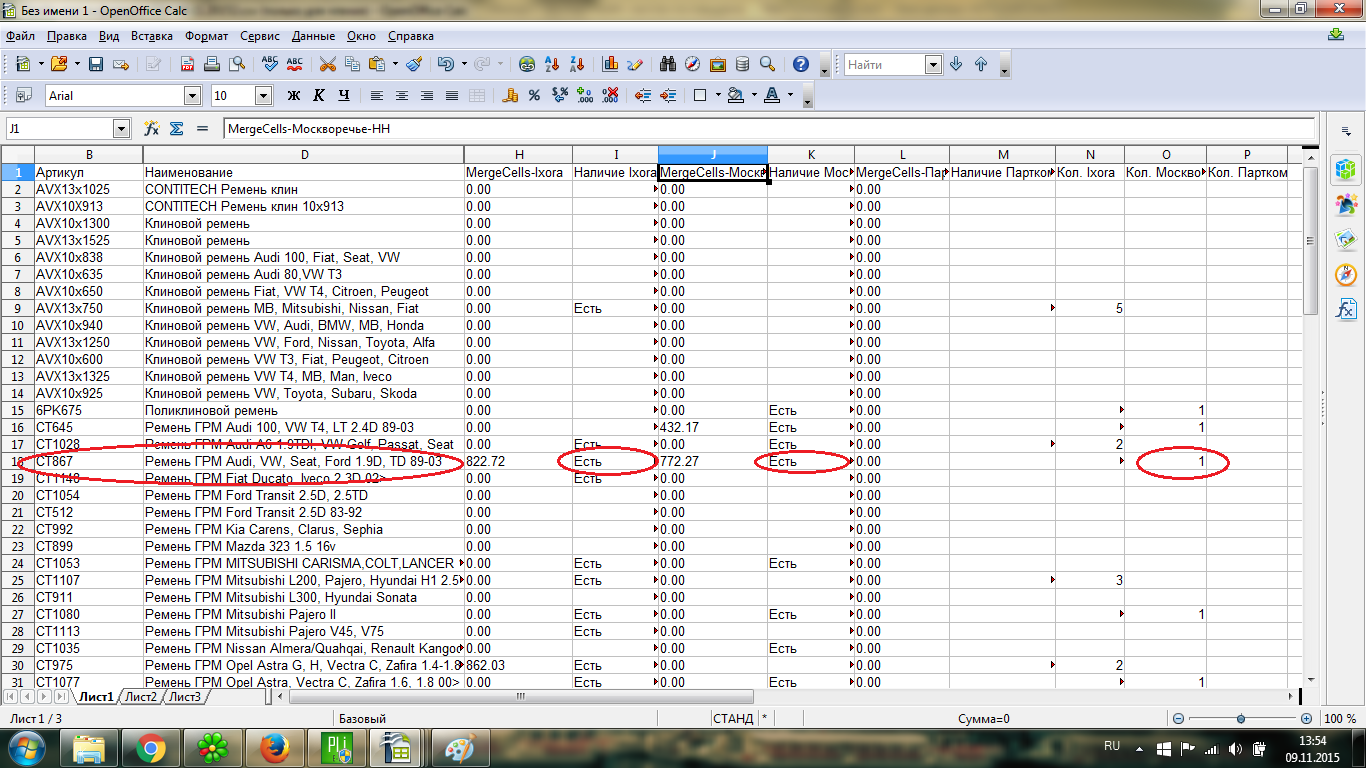Screen dimensions: 1366x768
Task: Expand the Найти search history dropdown
Action: pyautogui.click(x=933, y=64)
